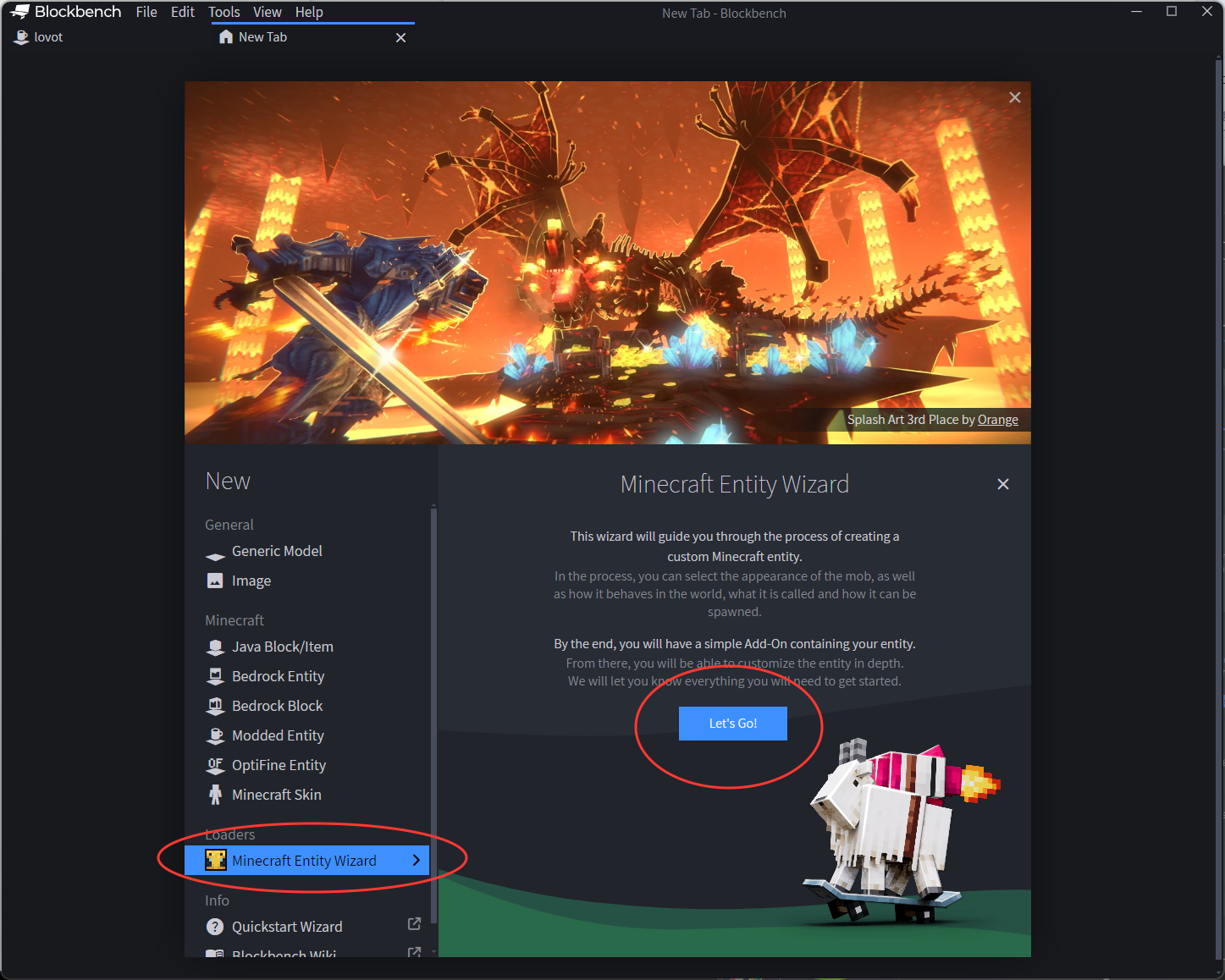The width and height of the screenshot is (1225, 980).
Task: Open the File menu
Action: (146, 12)
